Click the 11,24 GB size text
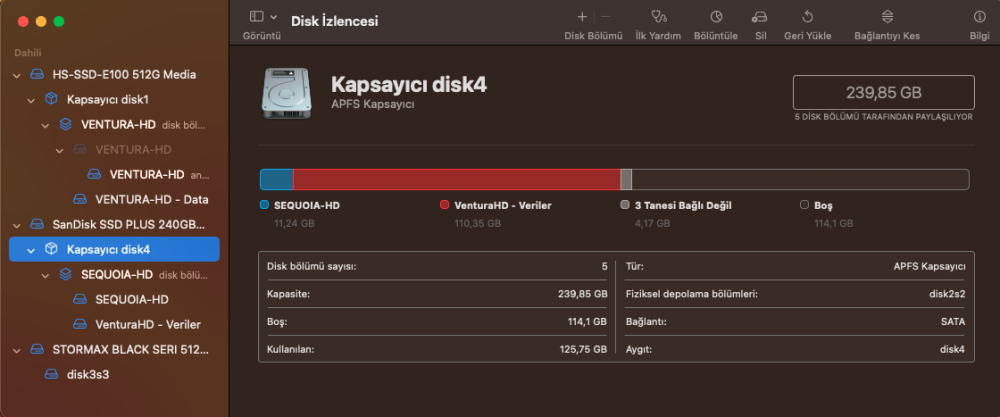The width and height of the screenshot is (1000, 417). tap(294, 223)
